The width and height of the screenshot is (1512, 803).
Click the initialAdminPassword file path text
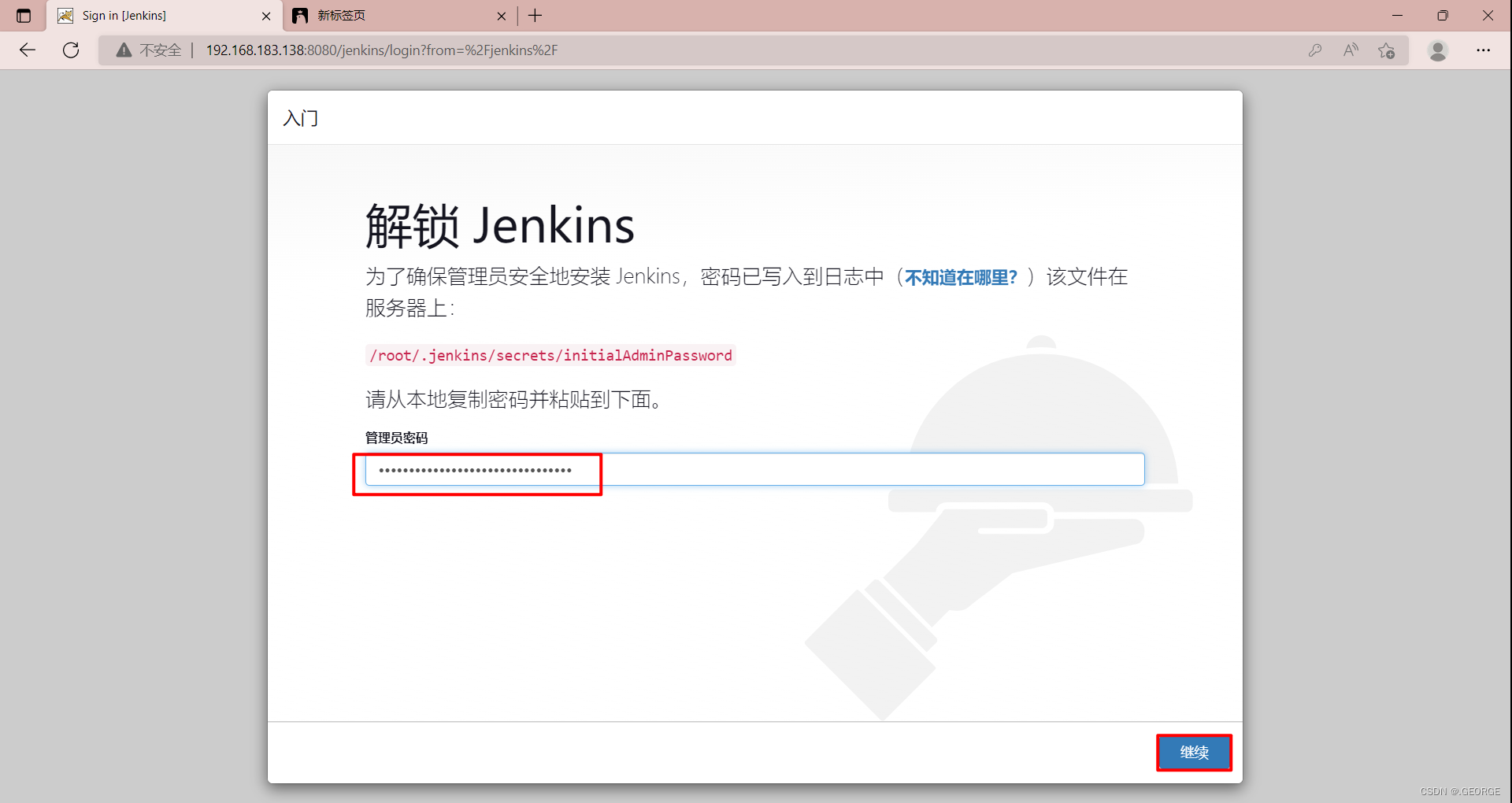pos(550,355)
